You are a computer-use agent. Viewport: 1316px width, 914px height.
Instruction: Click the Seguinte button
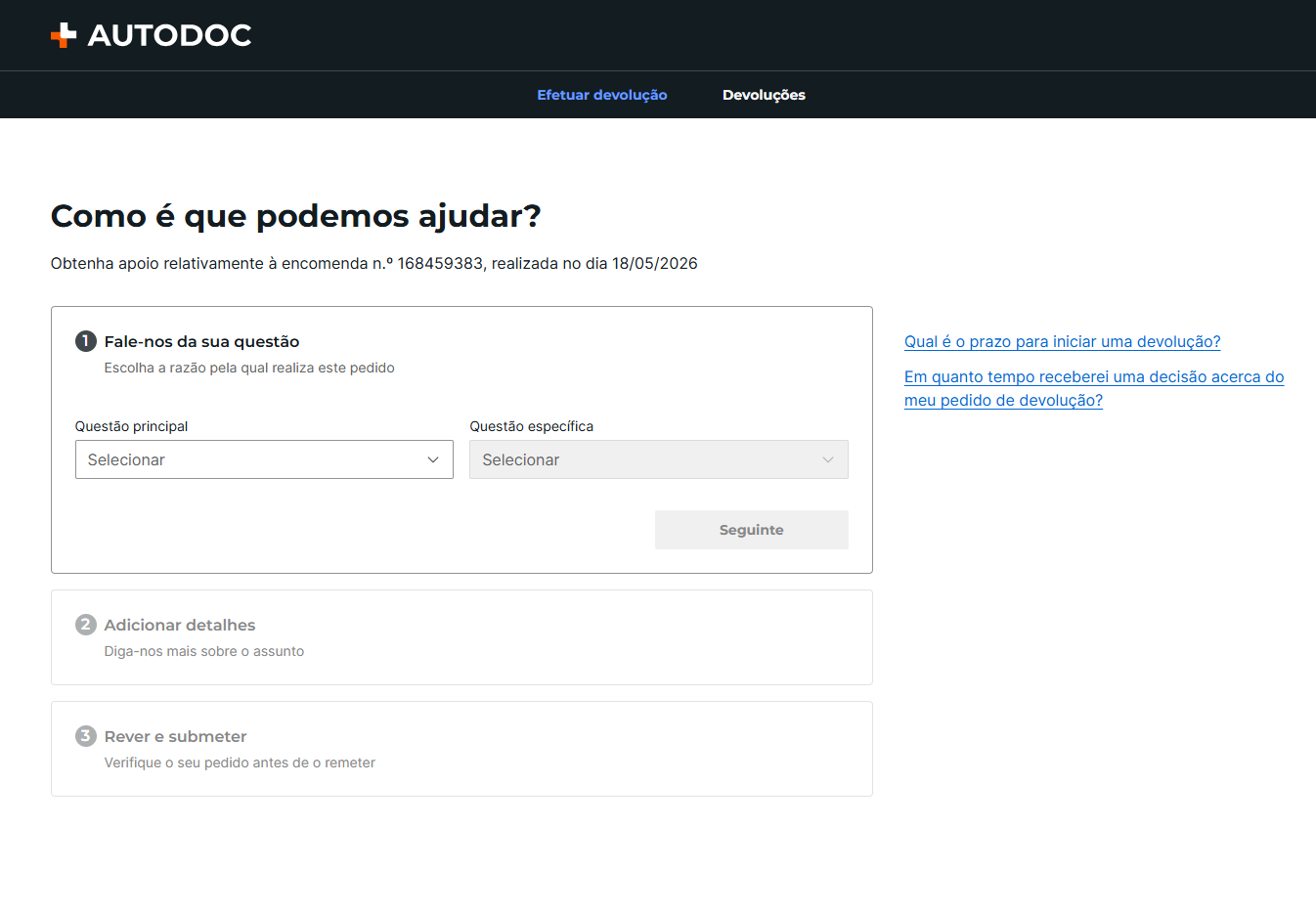click(x=752, y=530)
